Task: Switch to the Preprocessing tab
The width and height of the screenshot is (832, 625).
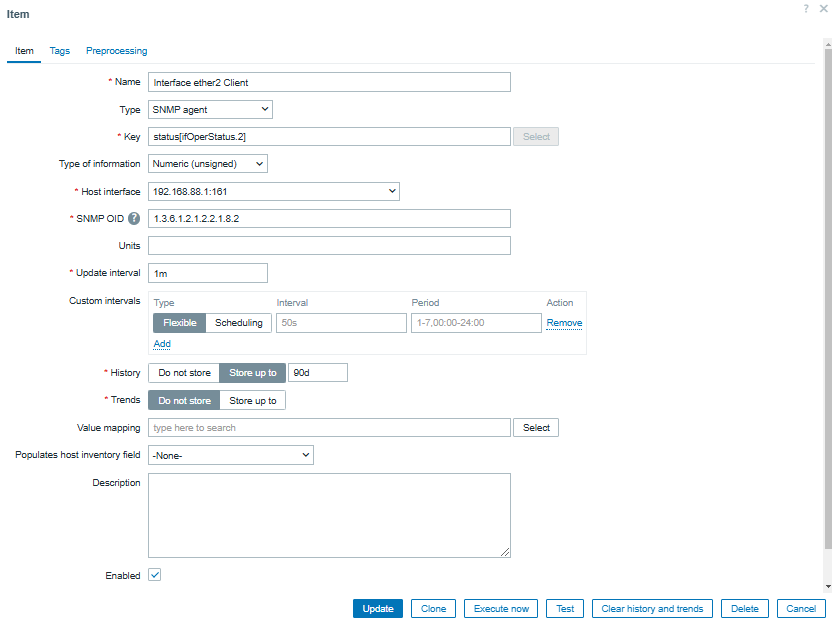Action: click(116, 51)
